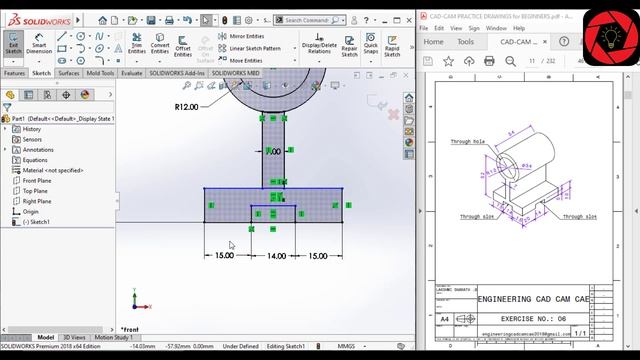The height and width of the screenshot is (360, 640).
Task: Open the SOLIDWORKS MBD tab
Action: pyautogui.click(x=236, y=73)
